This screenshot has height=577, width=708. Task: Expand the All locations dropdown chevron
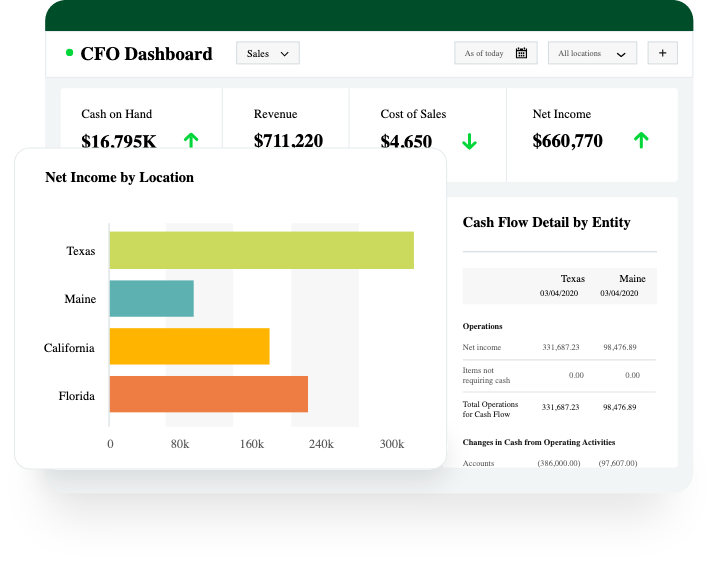[x=621, y=55]
